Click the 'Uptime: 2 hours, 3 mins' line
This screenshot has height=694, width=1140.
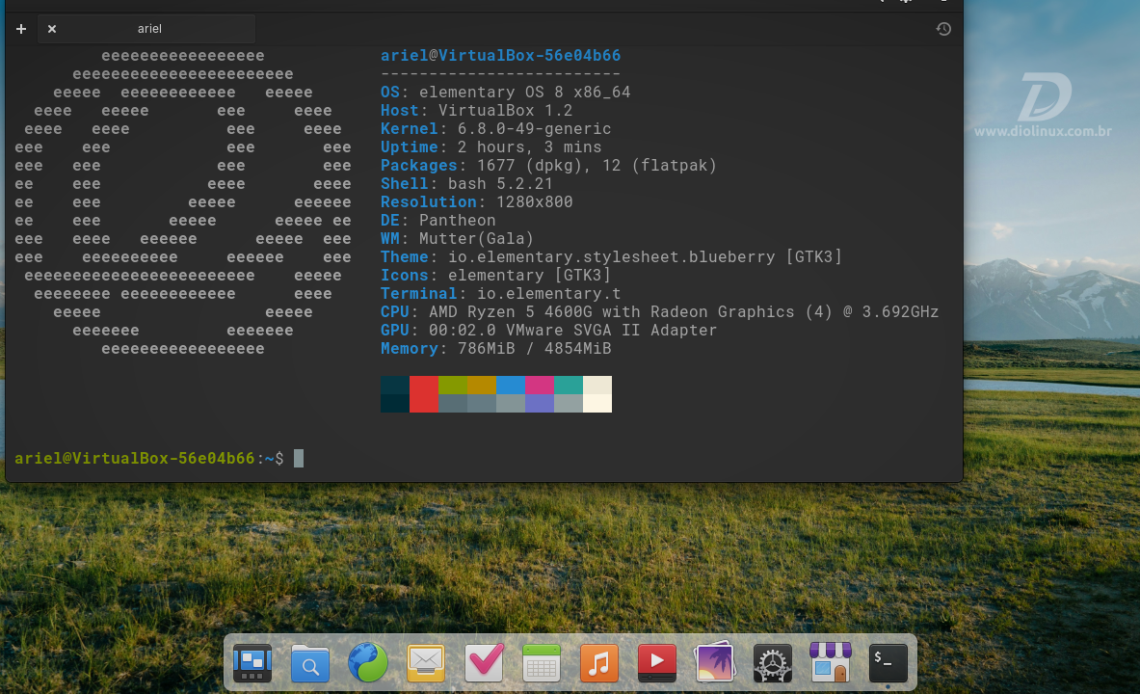(x=491, y=147)
